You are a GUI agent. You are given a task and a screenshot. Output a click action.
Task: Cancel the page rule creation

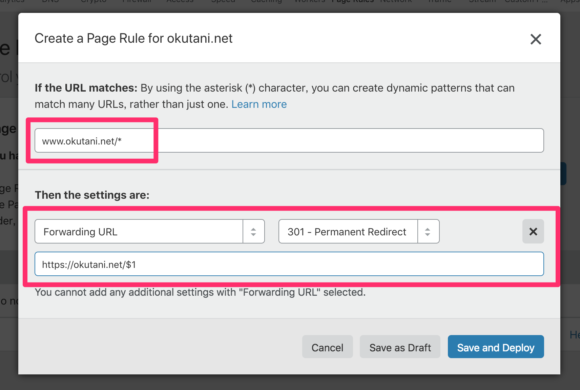327,347
